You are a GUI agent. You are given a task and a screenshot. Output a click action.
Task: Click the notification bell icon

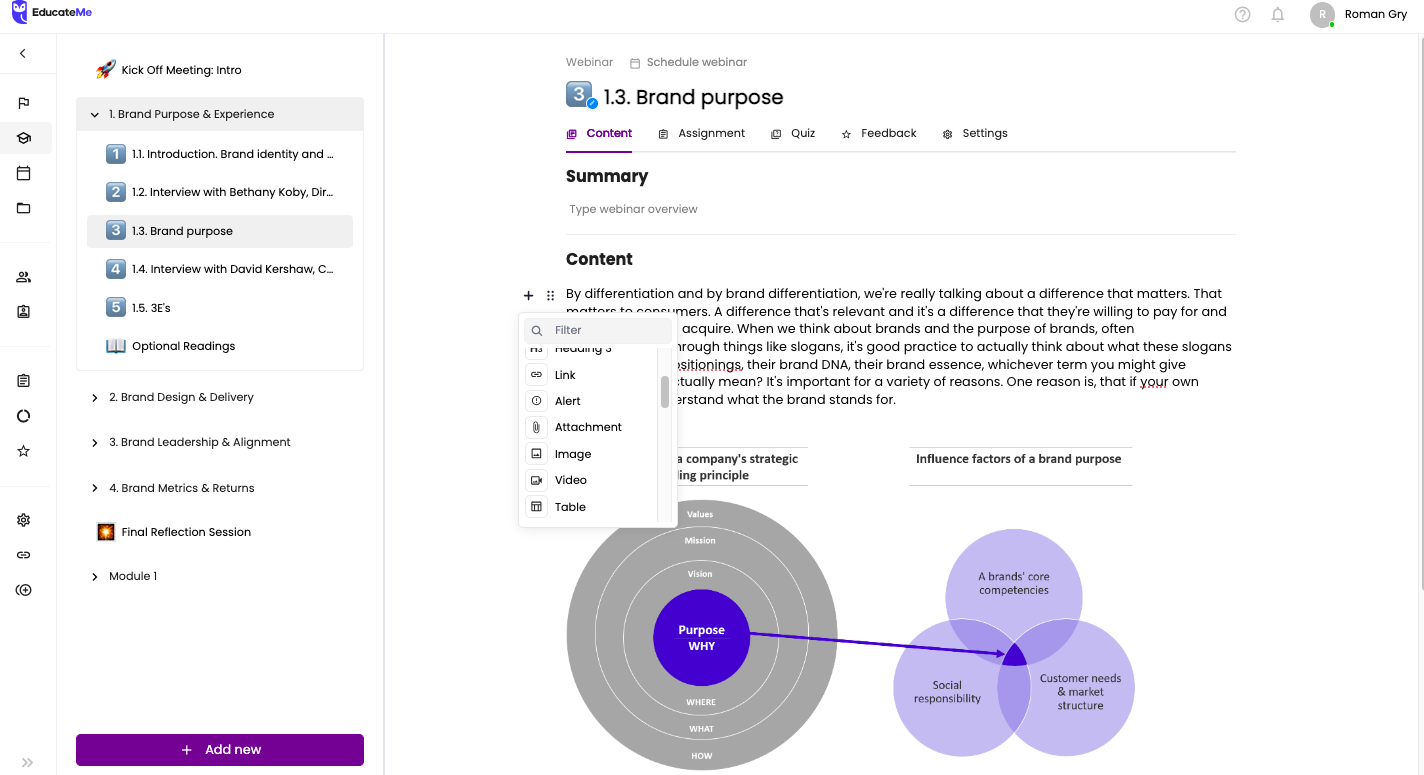point(1277,14)
